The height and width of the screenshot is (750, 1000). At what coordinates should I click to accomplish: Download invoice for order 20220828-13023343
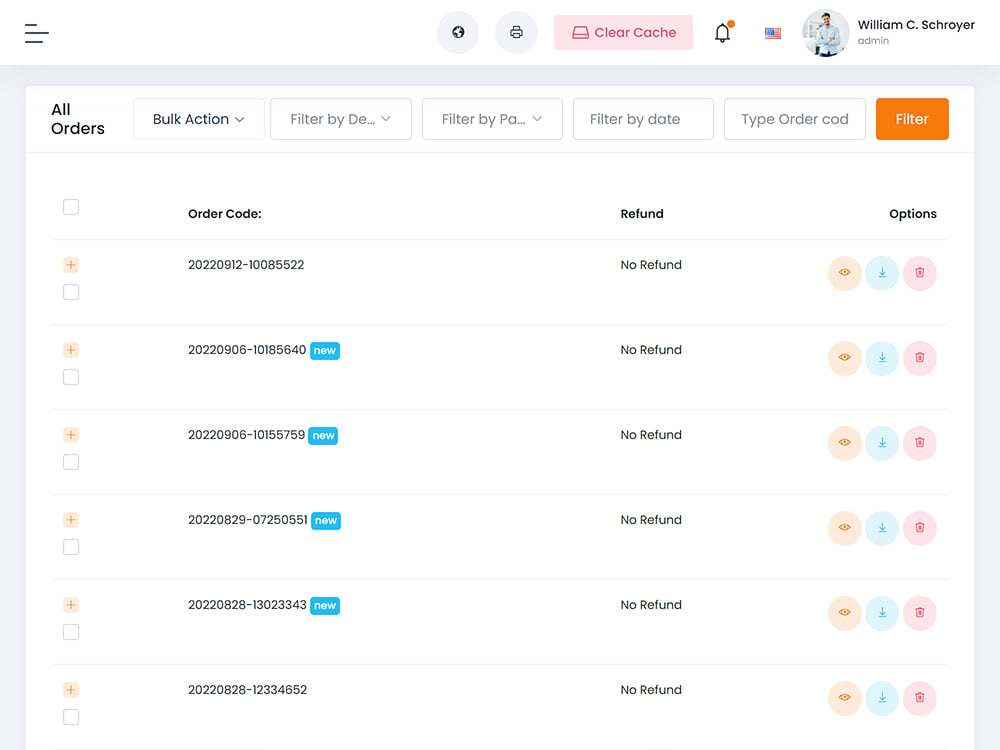pyautogui.click(x=881, y=613)
